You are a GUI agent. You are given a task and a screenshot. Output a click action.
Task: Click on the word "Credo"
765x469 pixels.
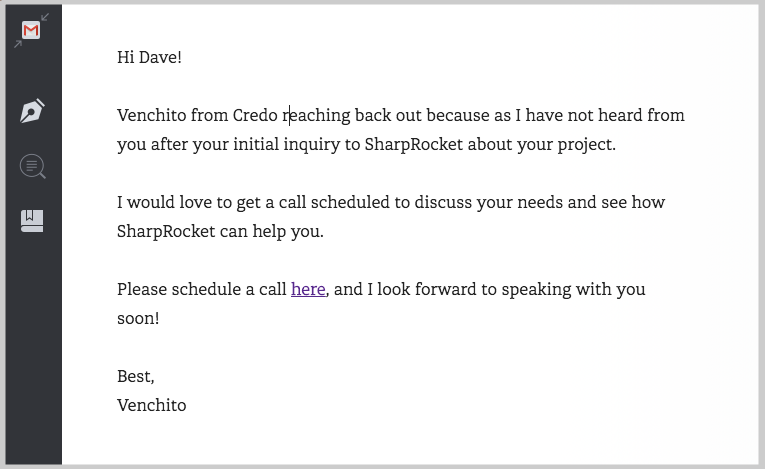pos(255,115)
